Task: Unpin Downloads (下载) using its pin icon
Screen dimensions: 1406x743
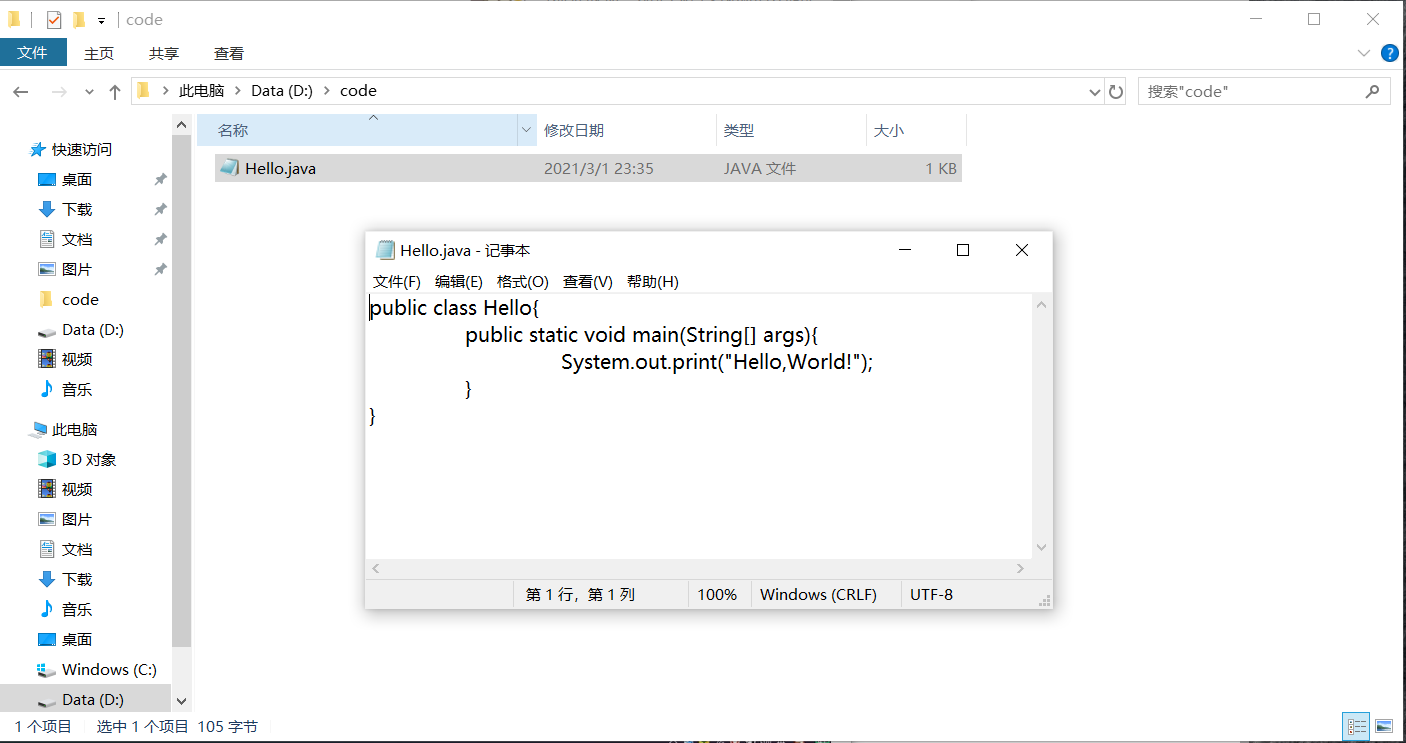Action: pos(160,209)
